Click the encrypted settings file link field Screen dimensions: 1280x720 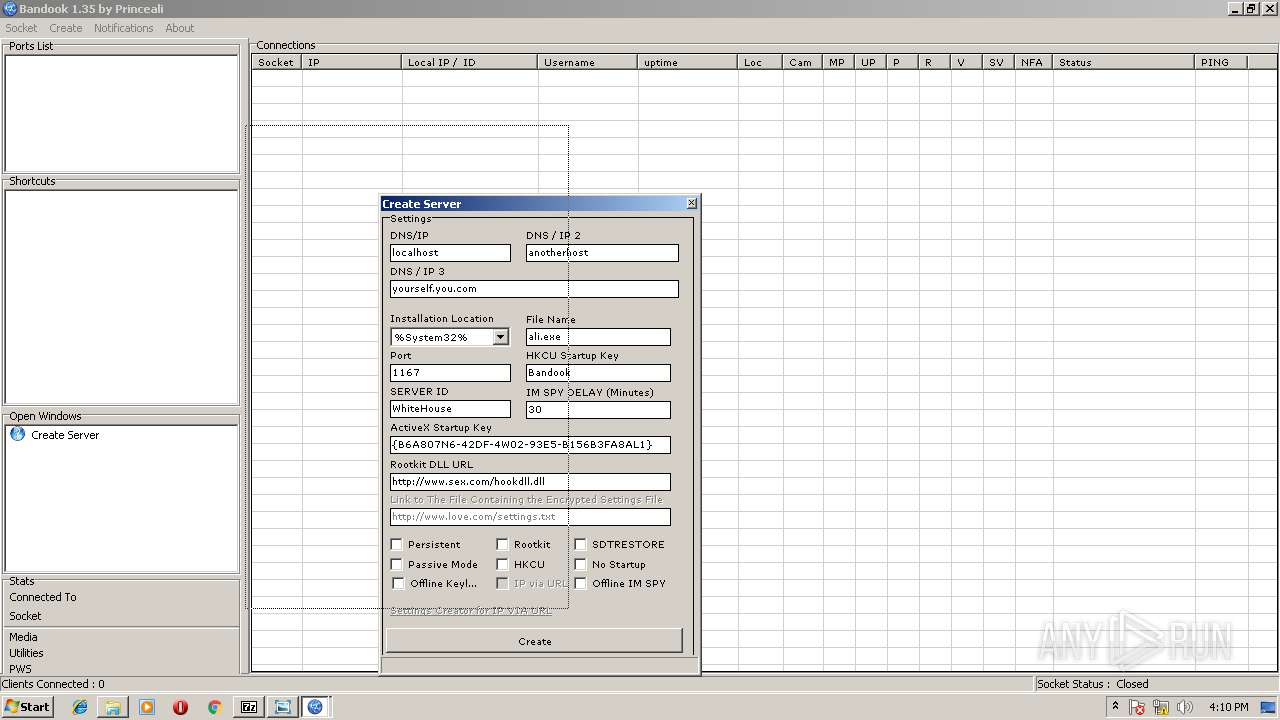point(530,517)
